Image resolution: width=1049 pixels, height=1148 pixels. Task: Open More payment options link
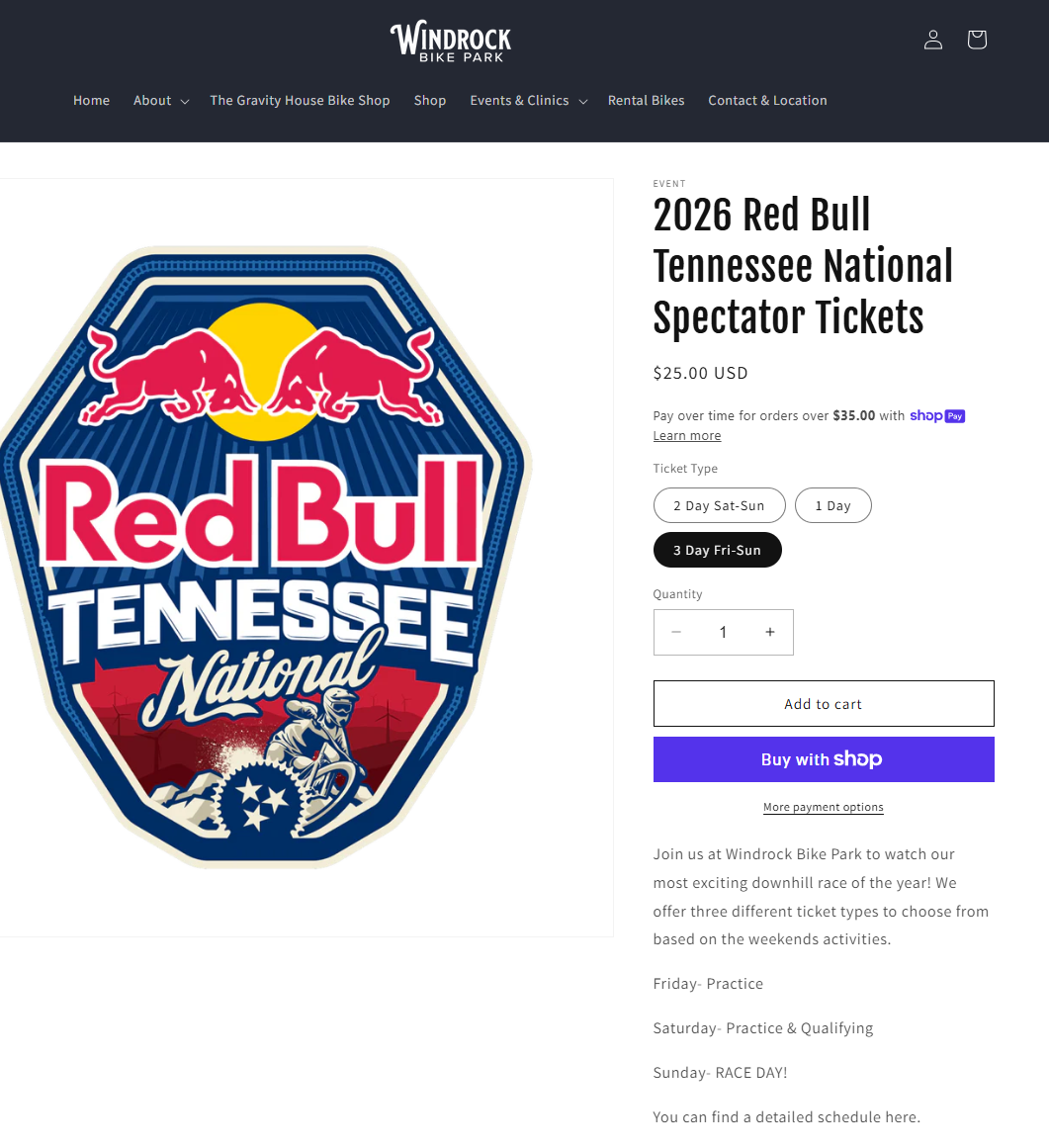824,807
